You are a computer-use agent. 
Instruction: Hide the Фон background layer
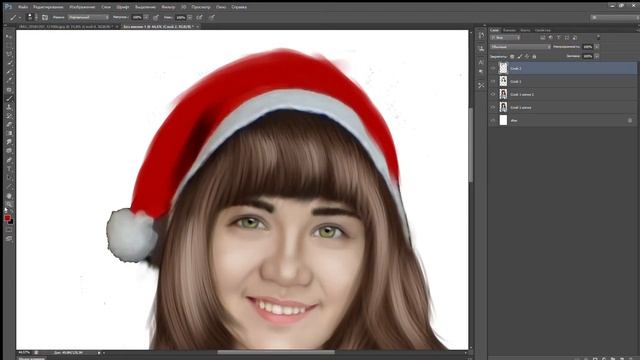click(493, 120)
